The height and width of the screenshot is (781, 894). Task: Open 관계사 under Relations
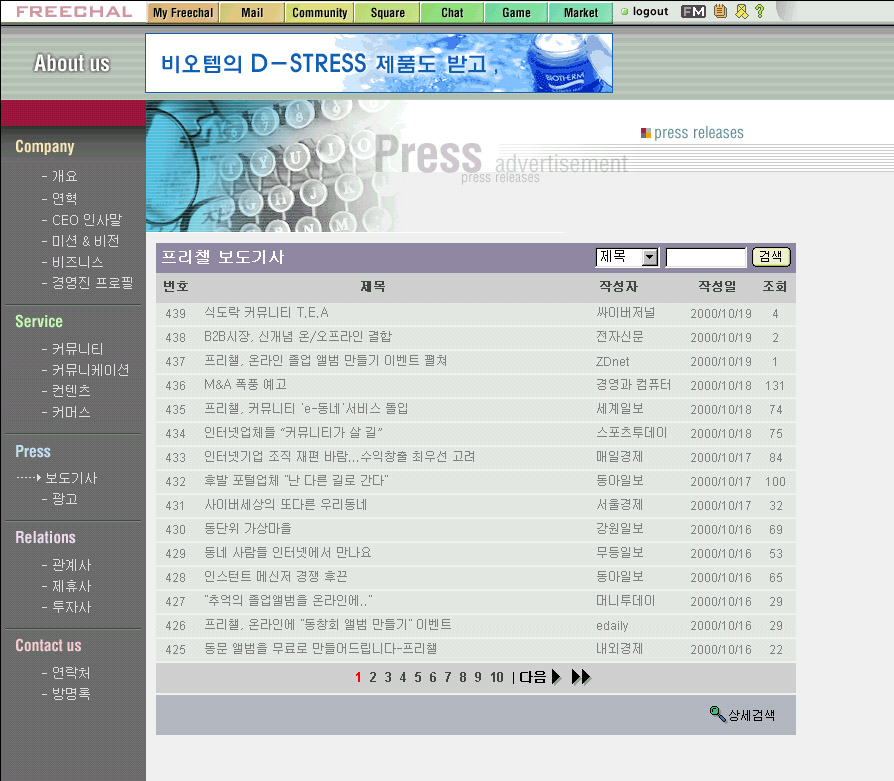tap(71, 565)
